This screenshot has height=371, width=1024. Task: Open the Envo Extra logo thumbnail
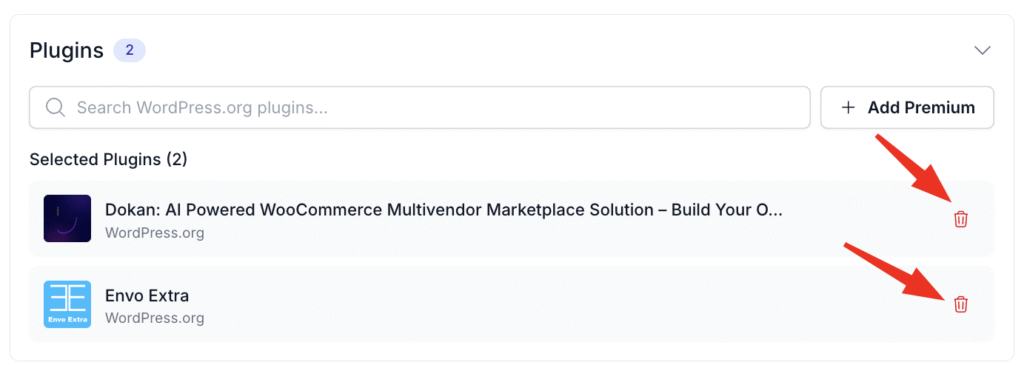click(67, 304)
